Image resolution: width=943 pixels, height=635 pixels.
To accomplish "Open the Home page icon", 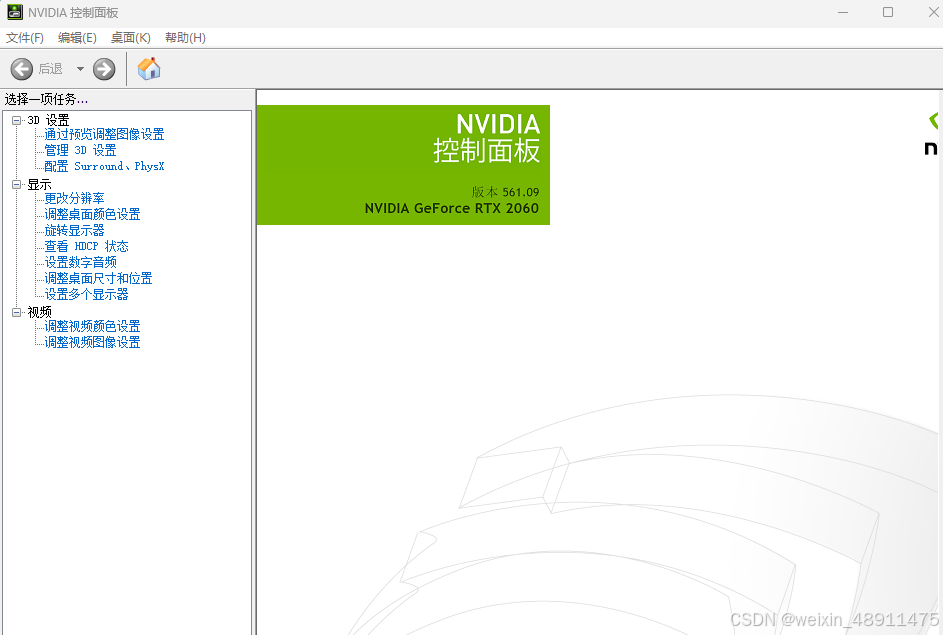I will 149,69.
